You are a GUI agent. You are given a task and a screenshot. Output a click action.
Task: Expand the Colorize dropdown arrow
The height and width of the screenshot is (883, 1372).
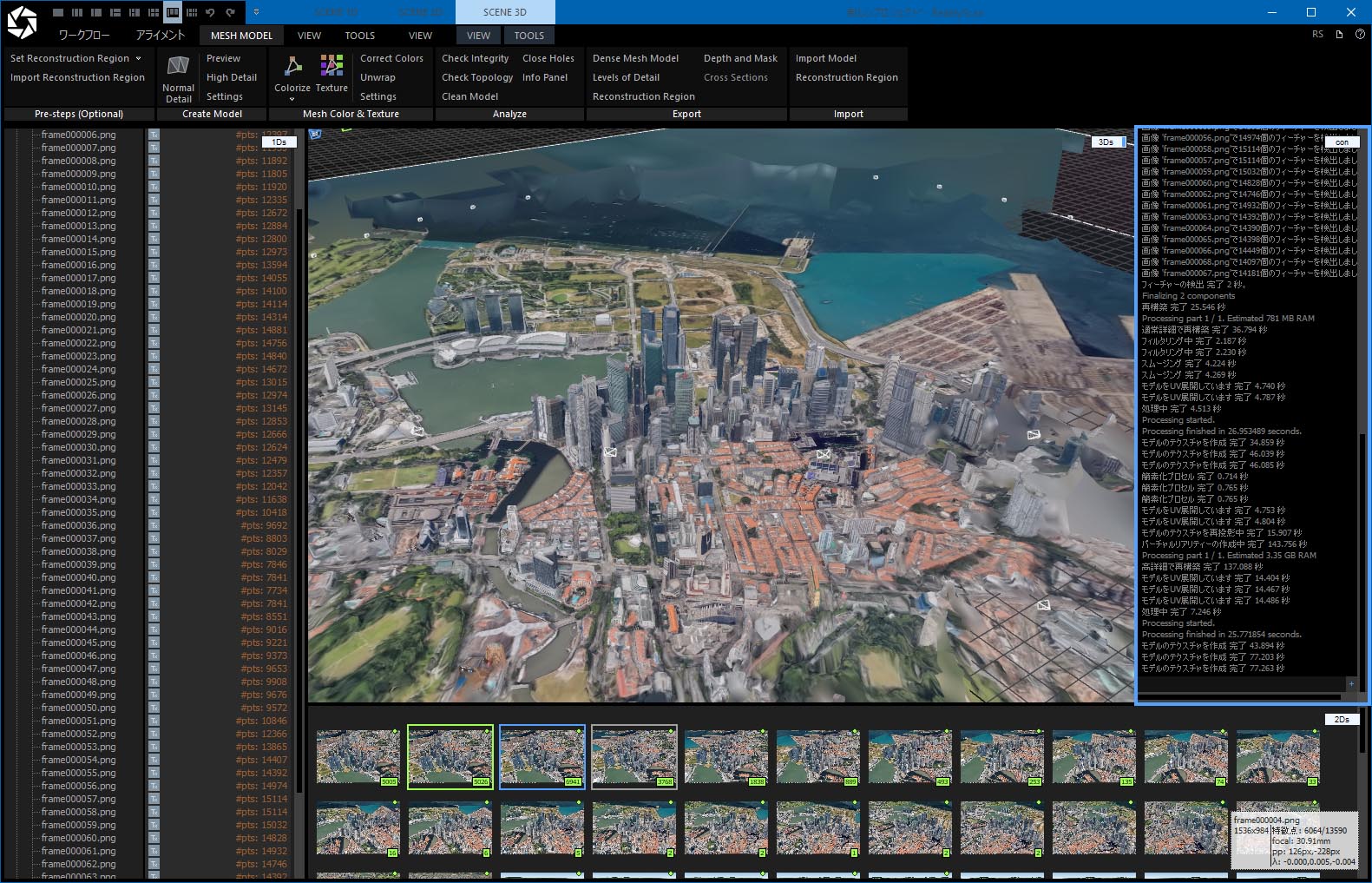(292, 101)
